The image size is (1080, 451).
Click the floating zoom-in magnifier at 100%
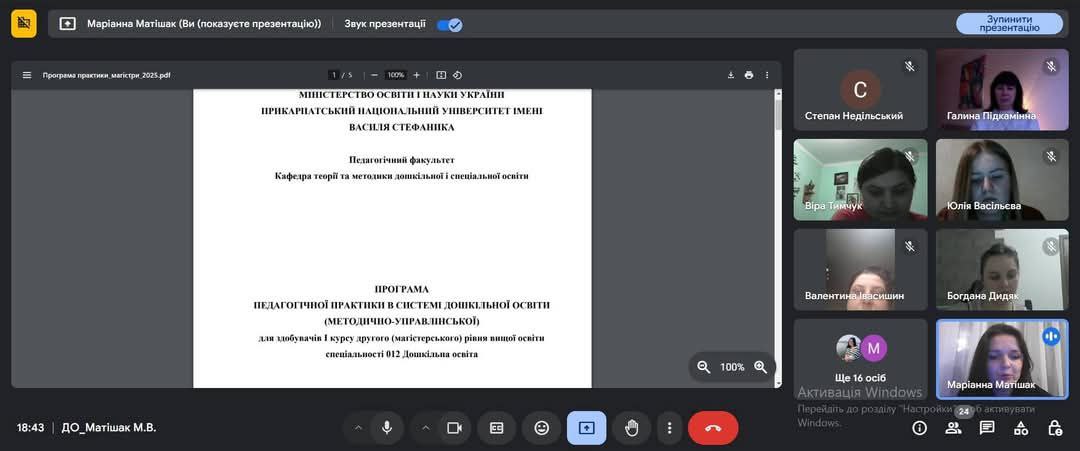pos(760,367)
